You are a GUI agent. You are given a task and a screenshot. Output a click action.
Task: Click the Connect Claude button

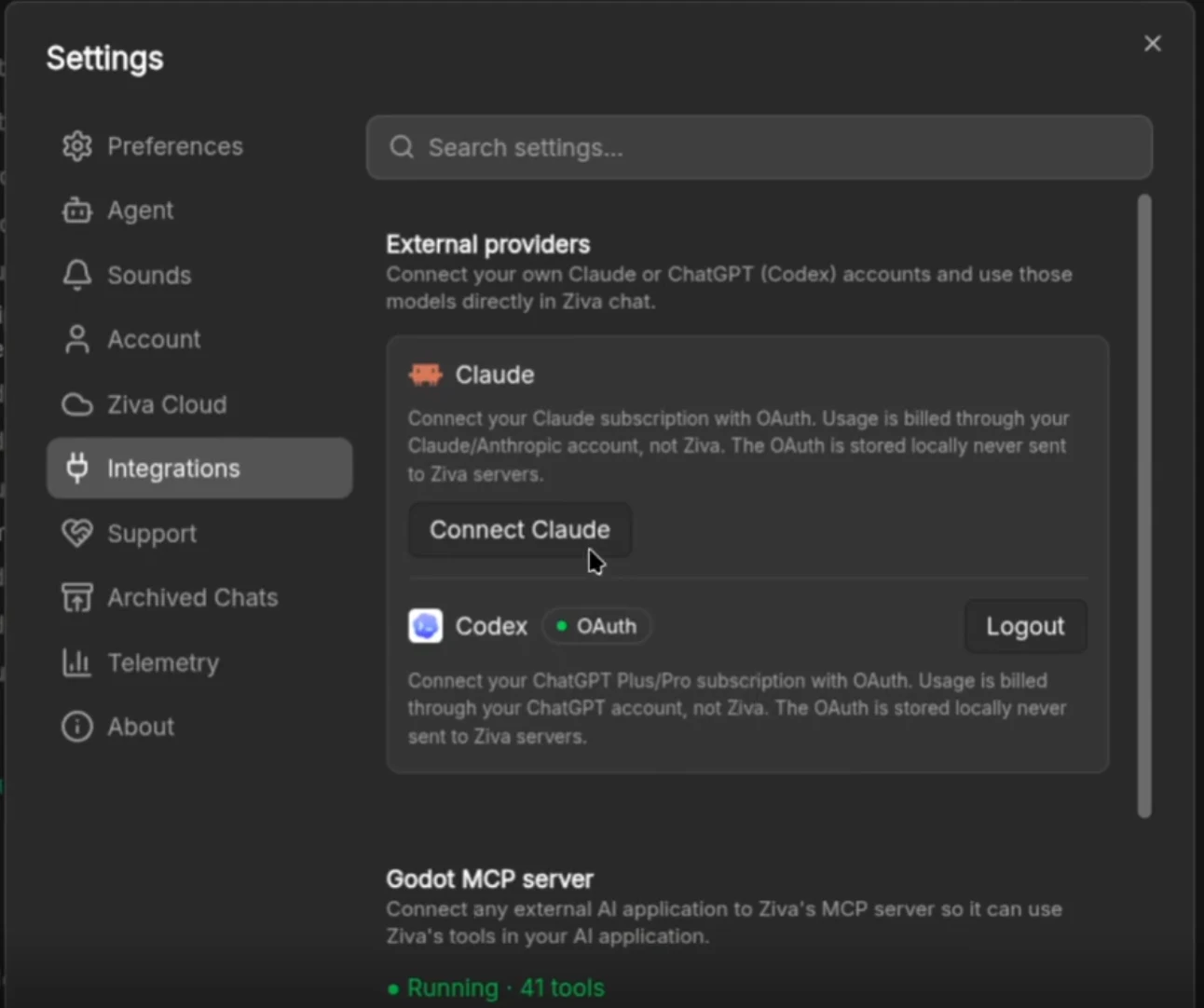tap(520, 530)
